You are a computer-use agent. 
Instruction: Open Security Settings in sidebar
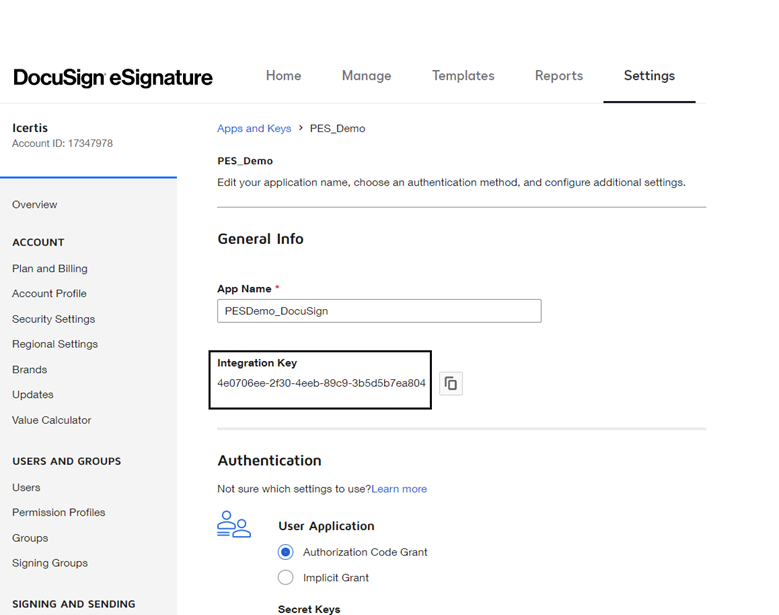[x=54, y=319]
